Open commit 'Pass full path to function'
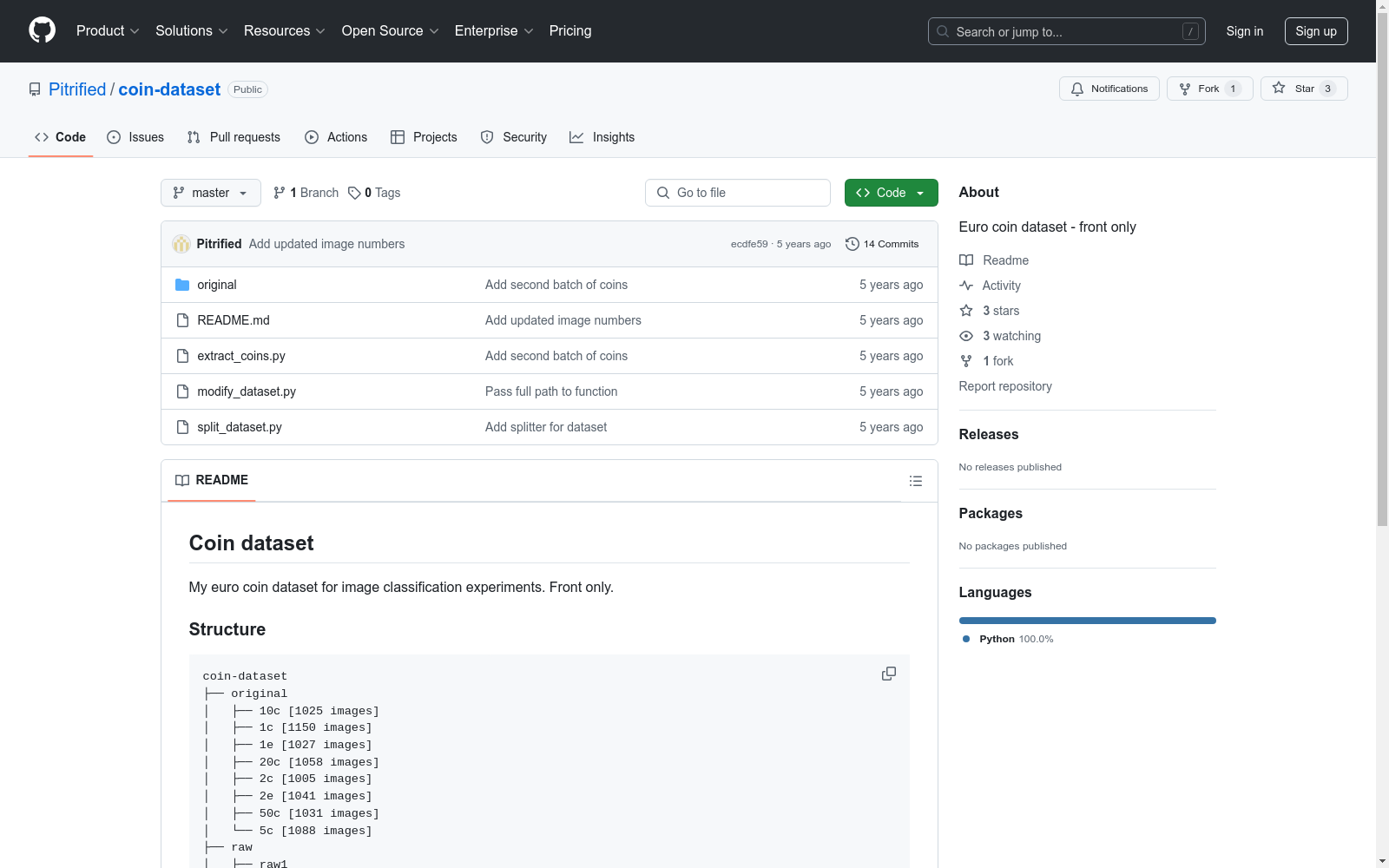1389x868 pixels. (x=551, y=391)
